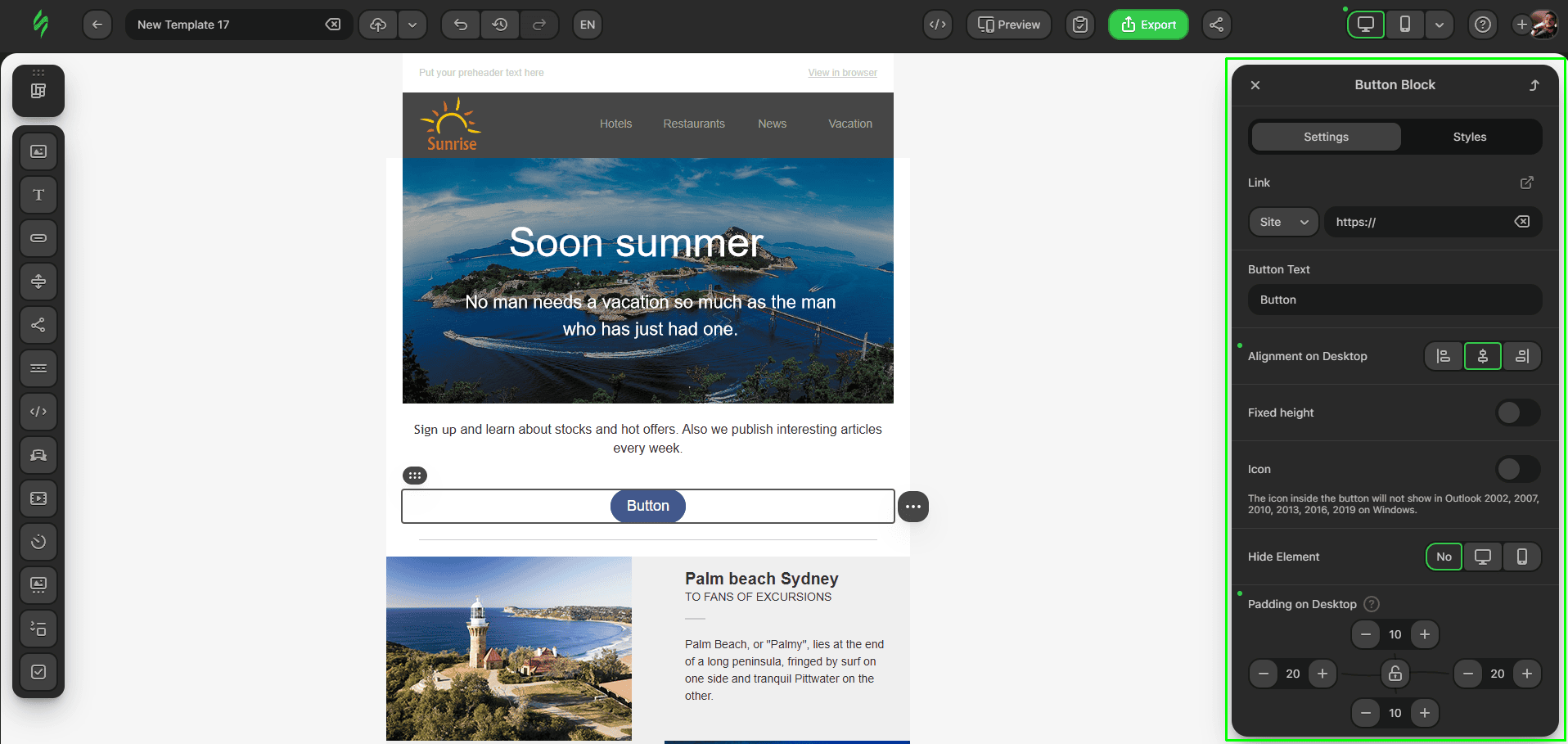
Task: Hide element on mobile devices
Action: tap(1521, 557)
